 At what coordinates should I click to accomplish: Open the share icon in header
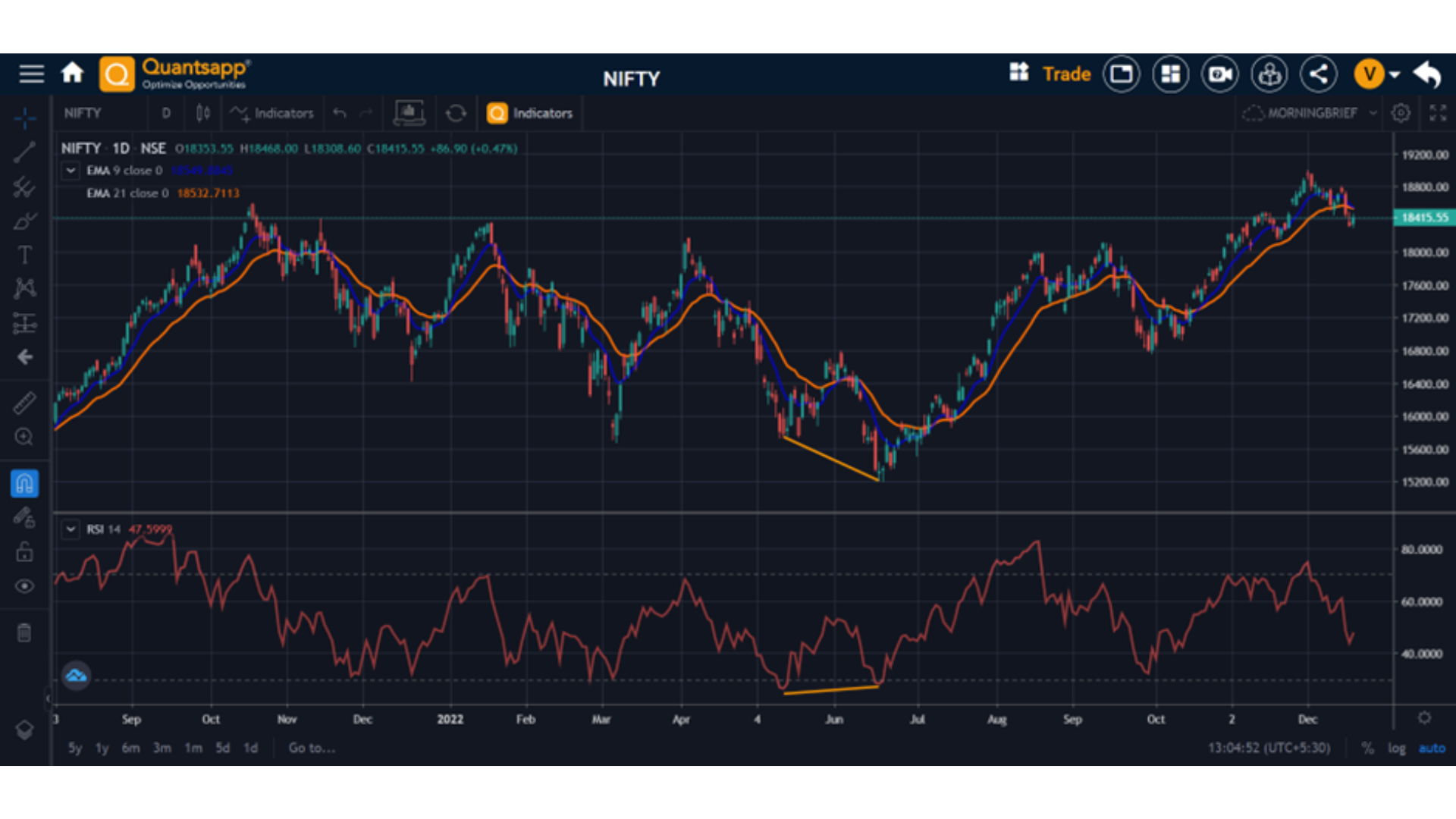(1319, 74)
